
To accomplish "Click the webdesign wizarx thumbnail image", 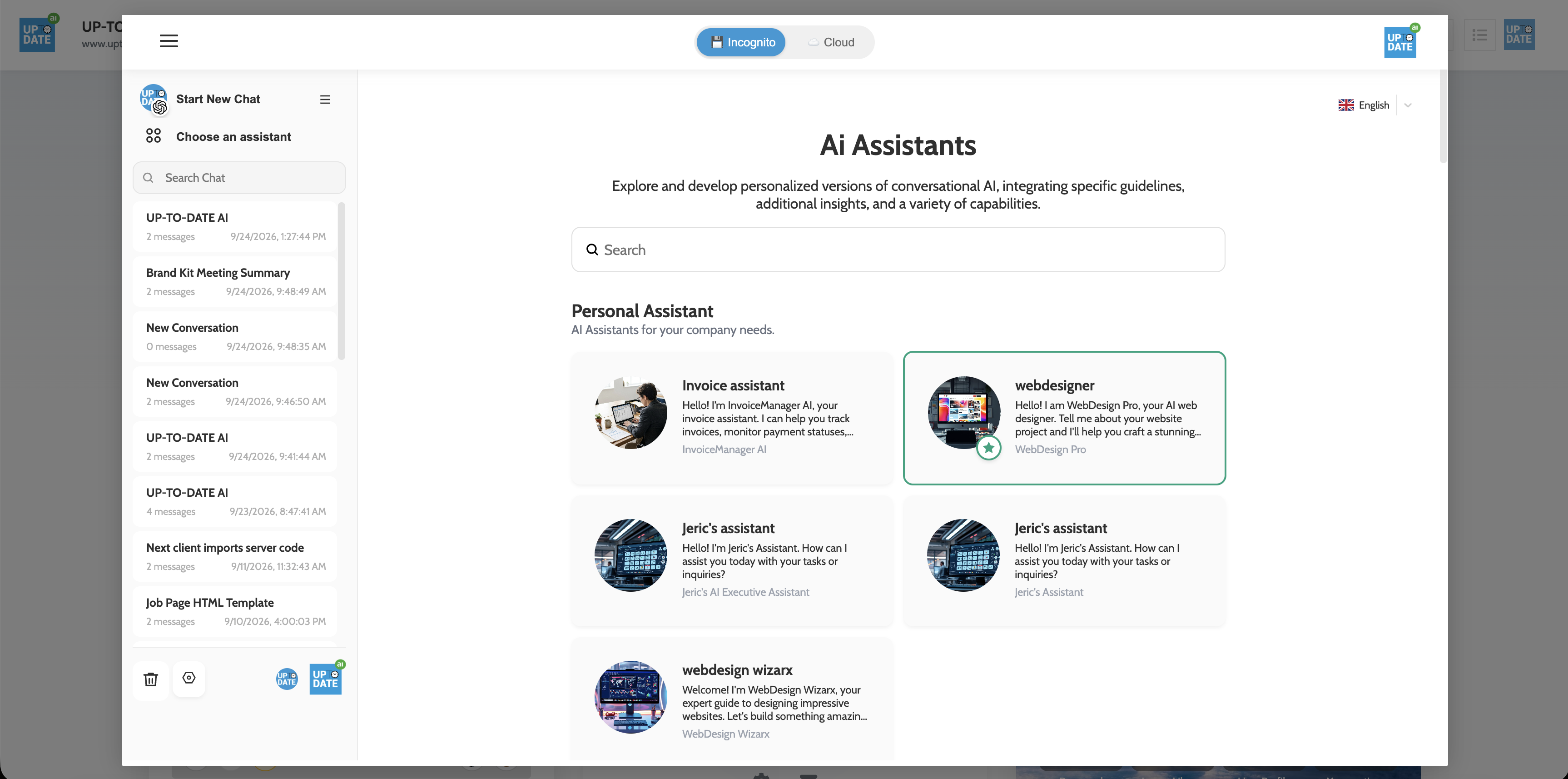I will 630,697.
